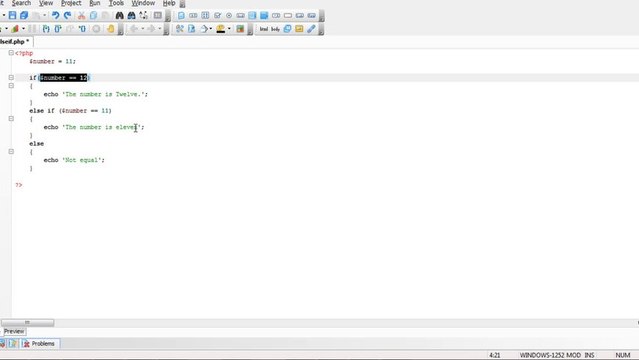Click the highlighter color icon

click(x=220, y=29)
